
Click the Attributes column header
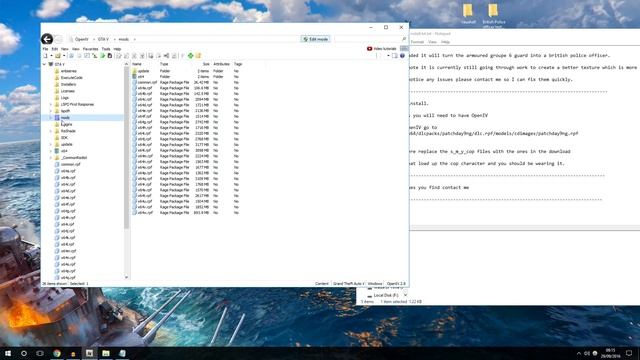click(x=222, y=64)
